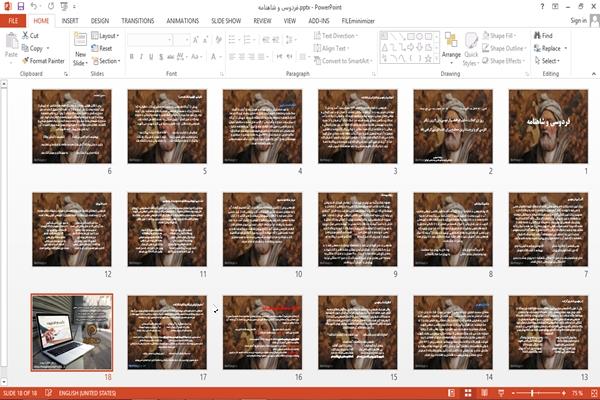Switch to Reading view icon
Viewport: 600px width, 400px height.
[484, 393]
